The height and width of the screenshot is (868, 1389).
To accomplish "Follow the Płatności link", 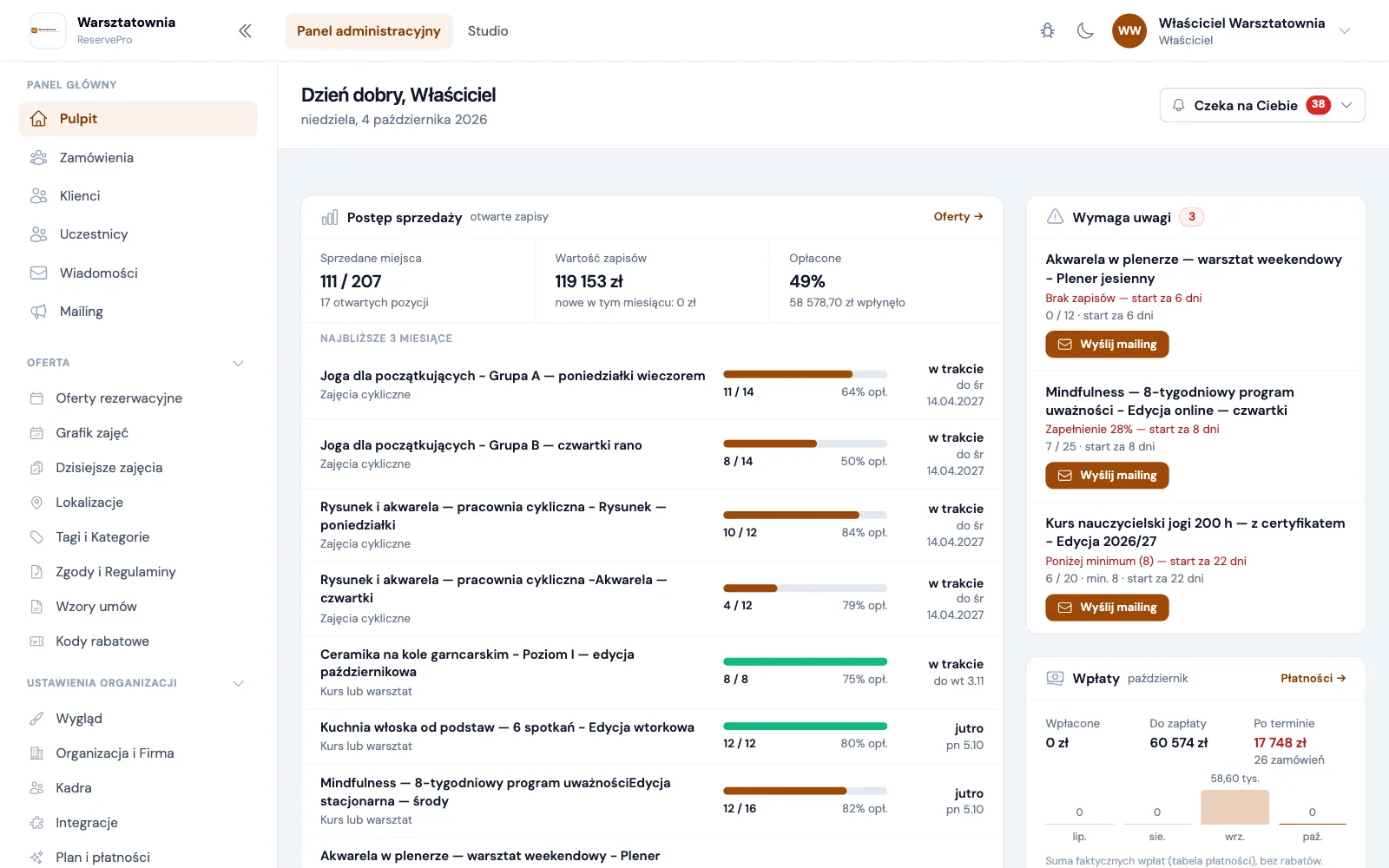I will coord(1313,679).
